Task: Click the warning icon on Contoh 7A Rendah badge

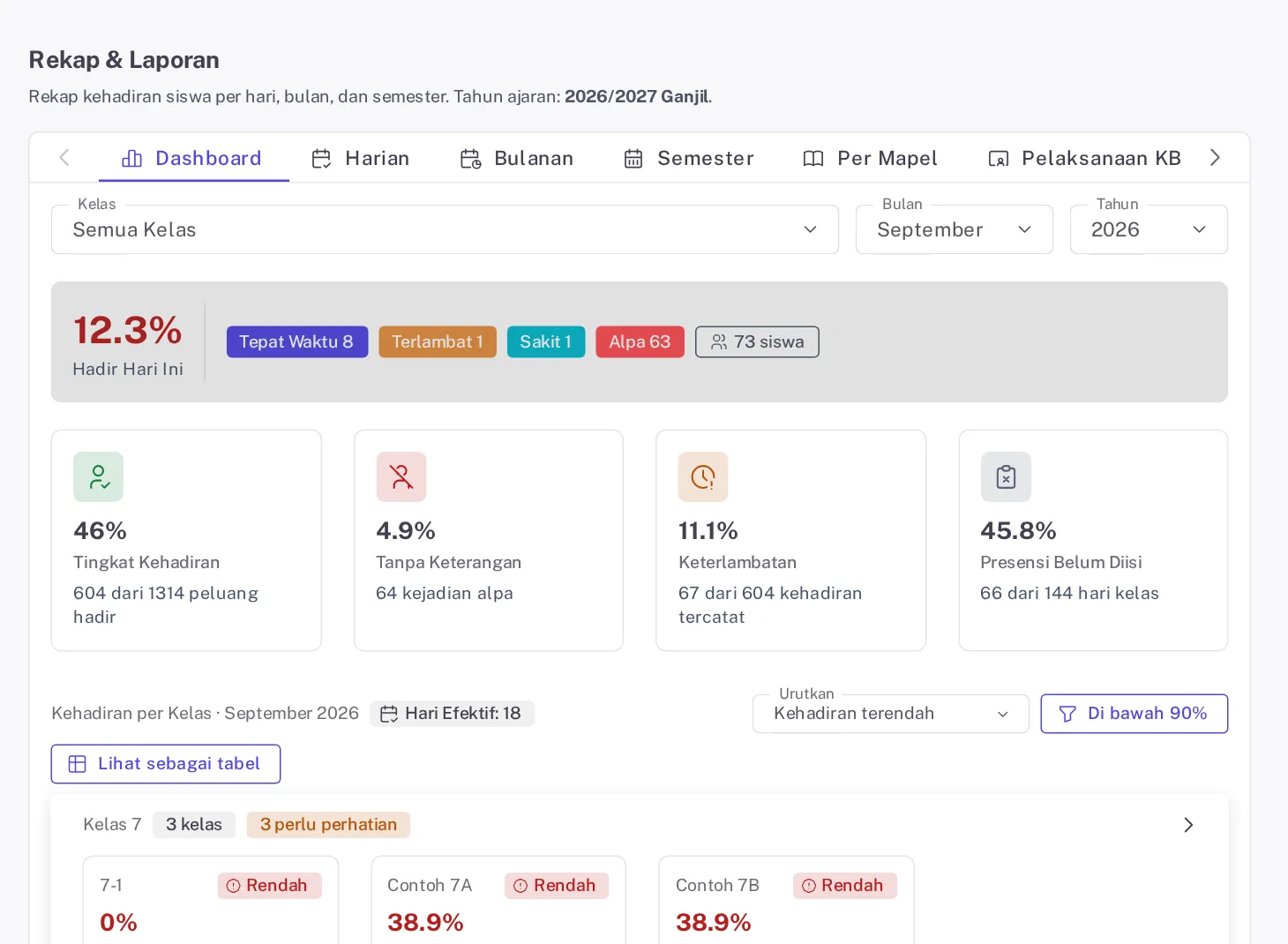Action: coord(520,886)
